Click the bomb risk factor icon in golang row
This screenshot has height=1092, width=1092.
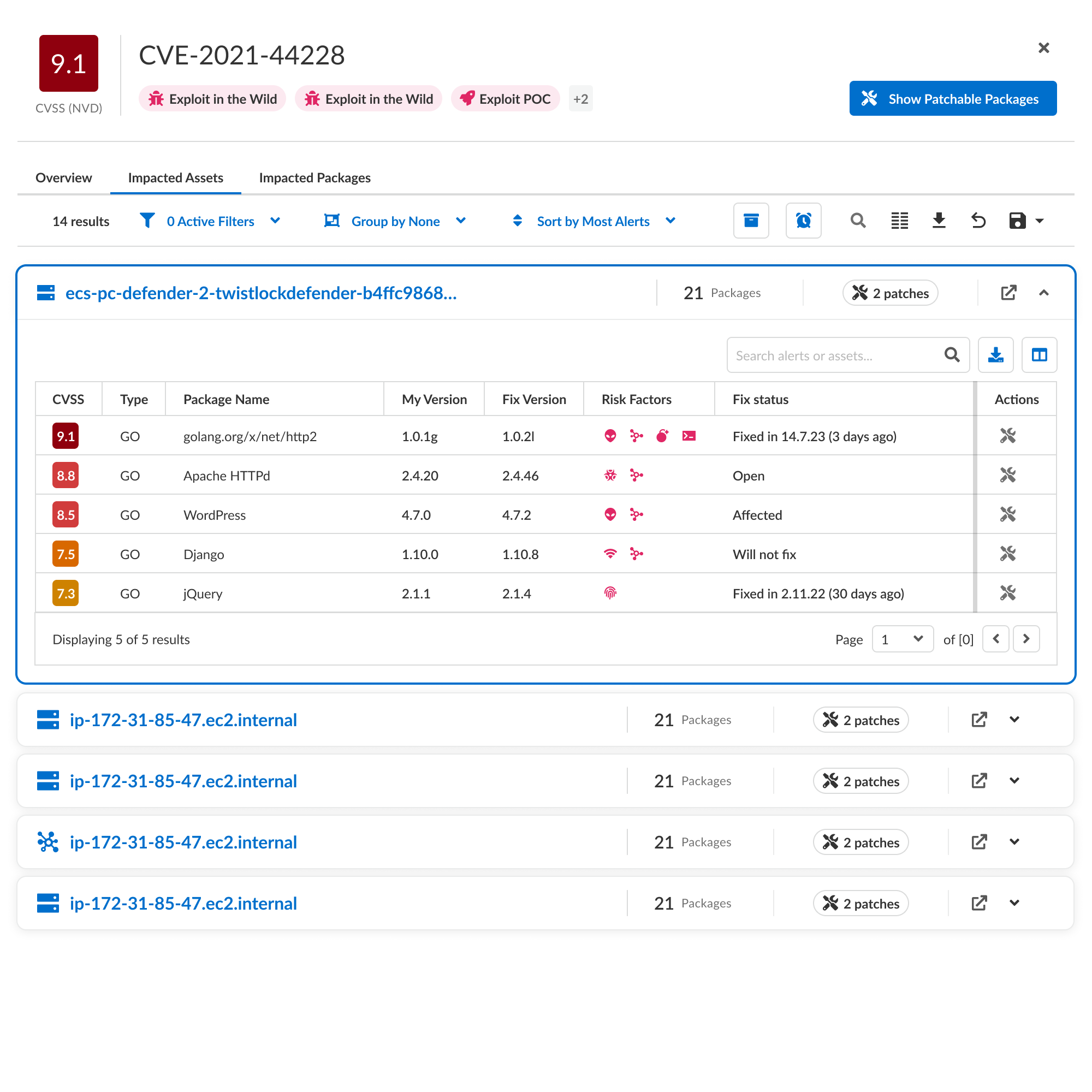pos(662,436)
